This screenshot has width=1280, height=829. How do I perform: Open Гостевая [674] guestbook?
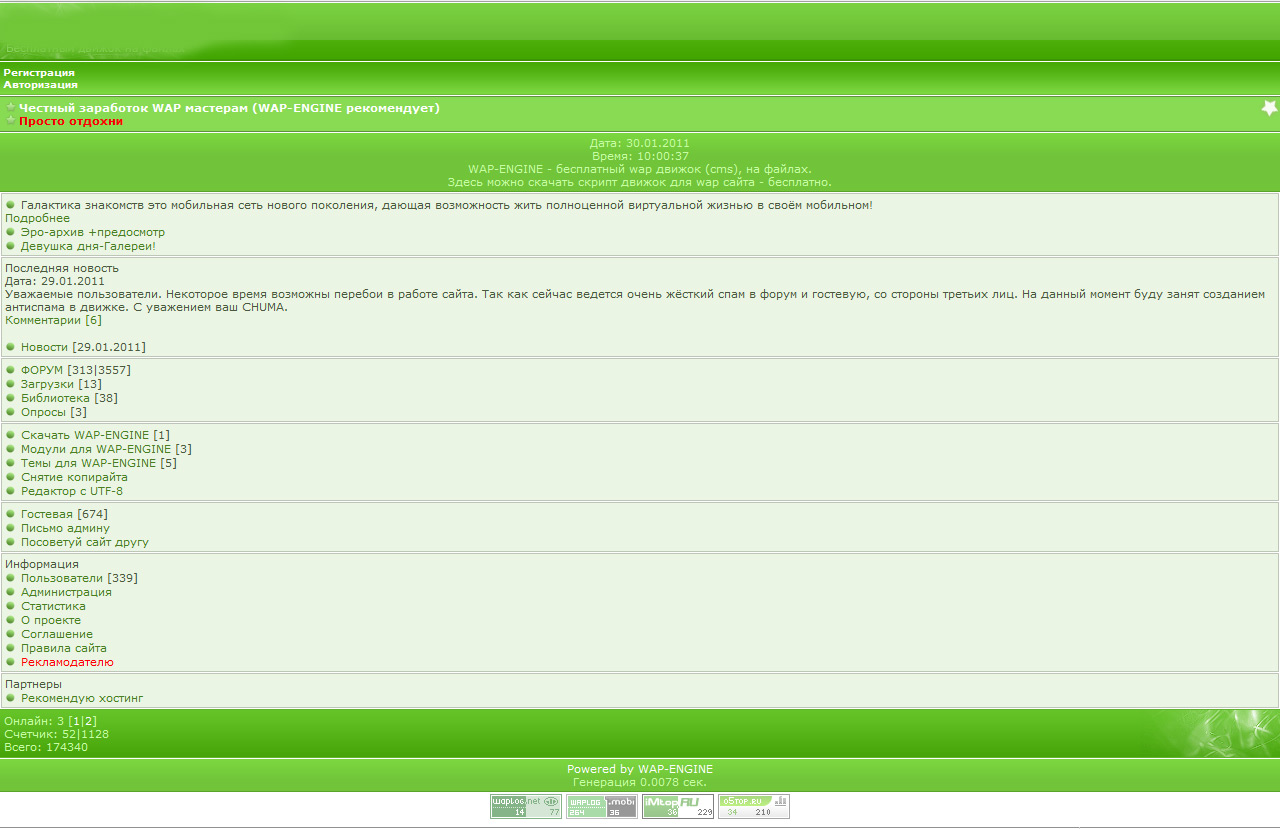pyautogui.click(x=64, y=514)
